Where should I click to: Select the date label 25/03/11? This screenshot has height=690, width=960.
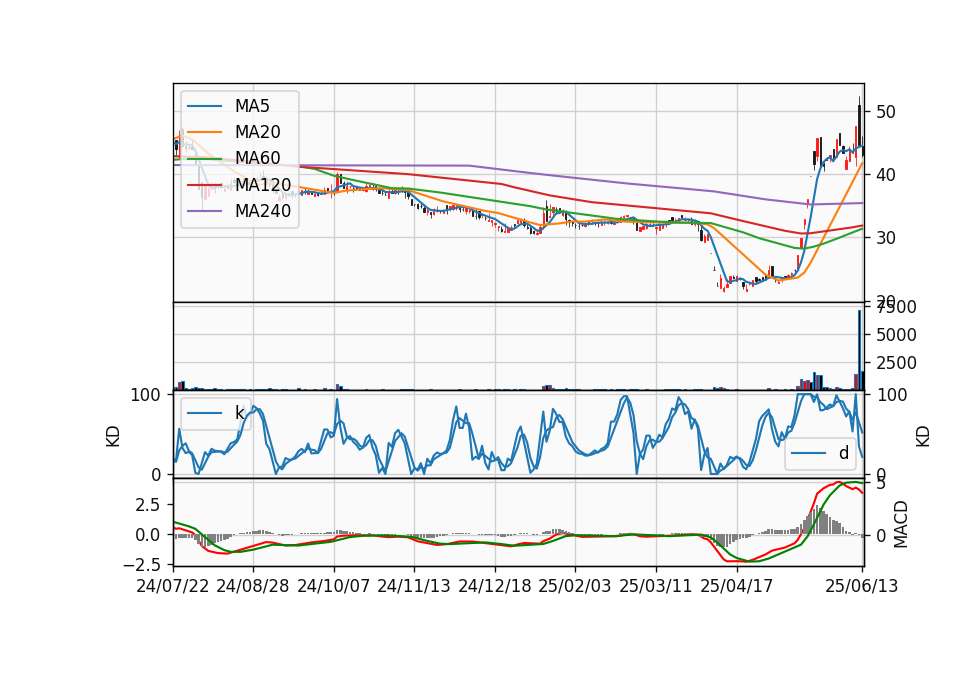[x=656, y=586]
